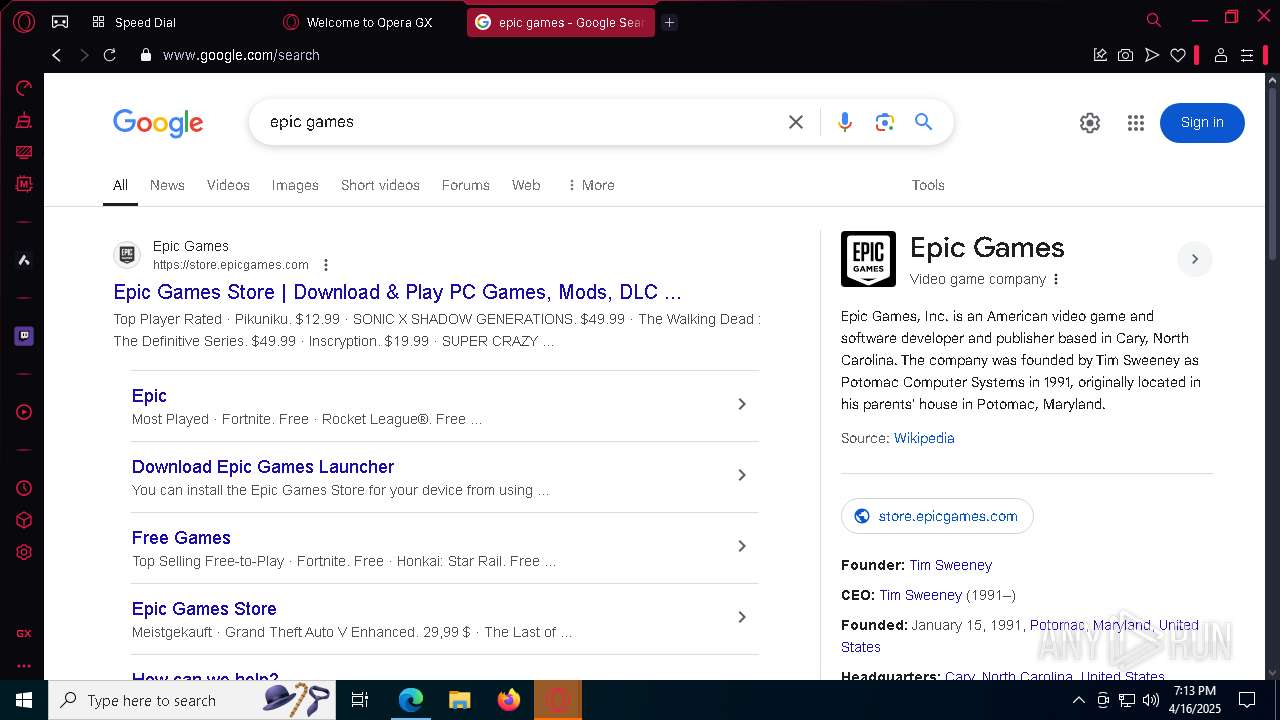Open Microsoft Edge from taskbar
The height and width of the screenshot is (720, 1280).
coord(411,700)
